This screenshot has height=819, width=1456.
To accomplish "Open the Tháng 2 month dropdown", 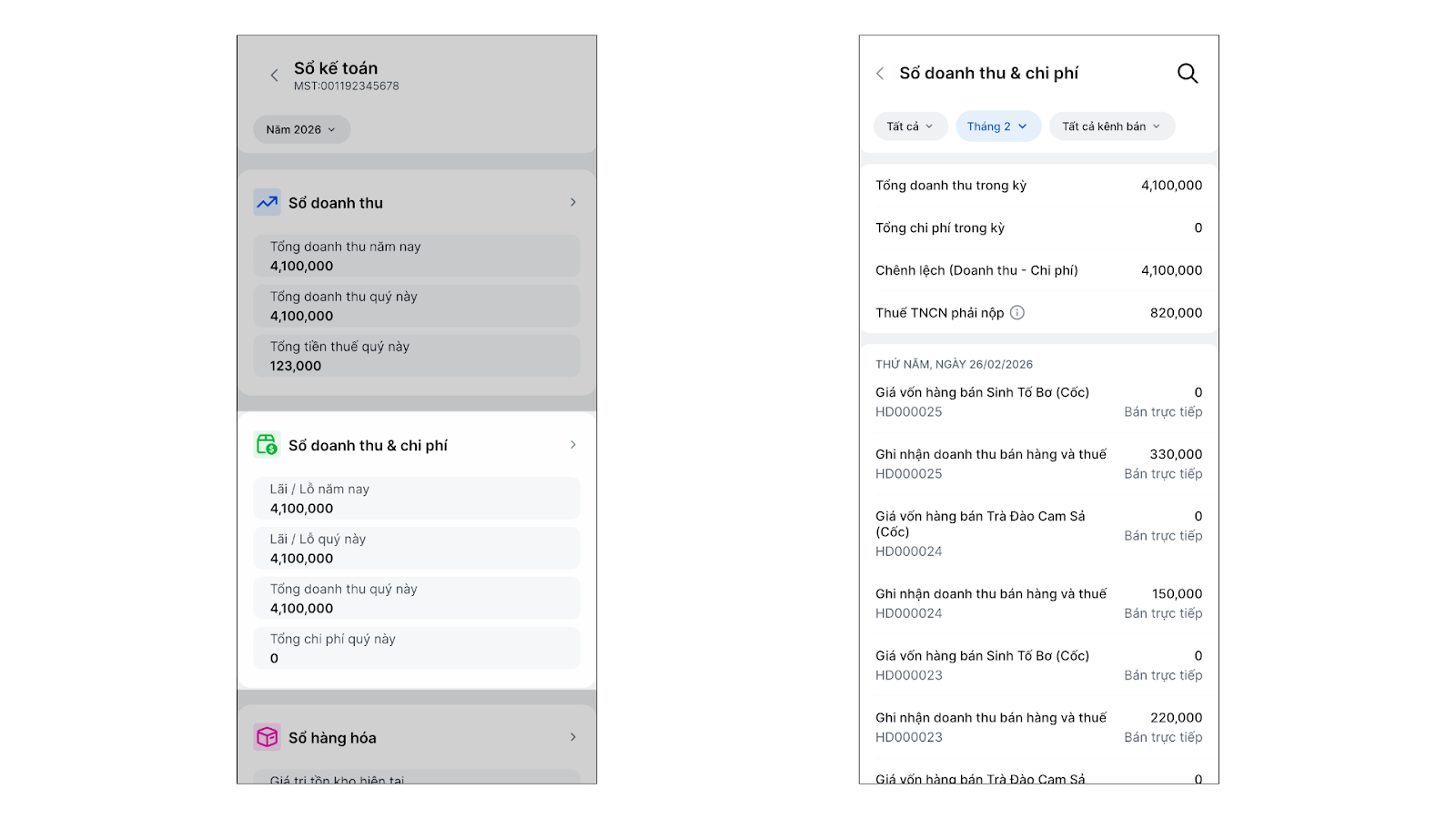I will tap(997, 126).
